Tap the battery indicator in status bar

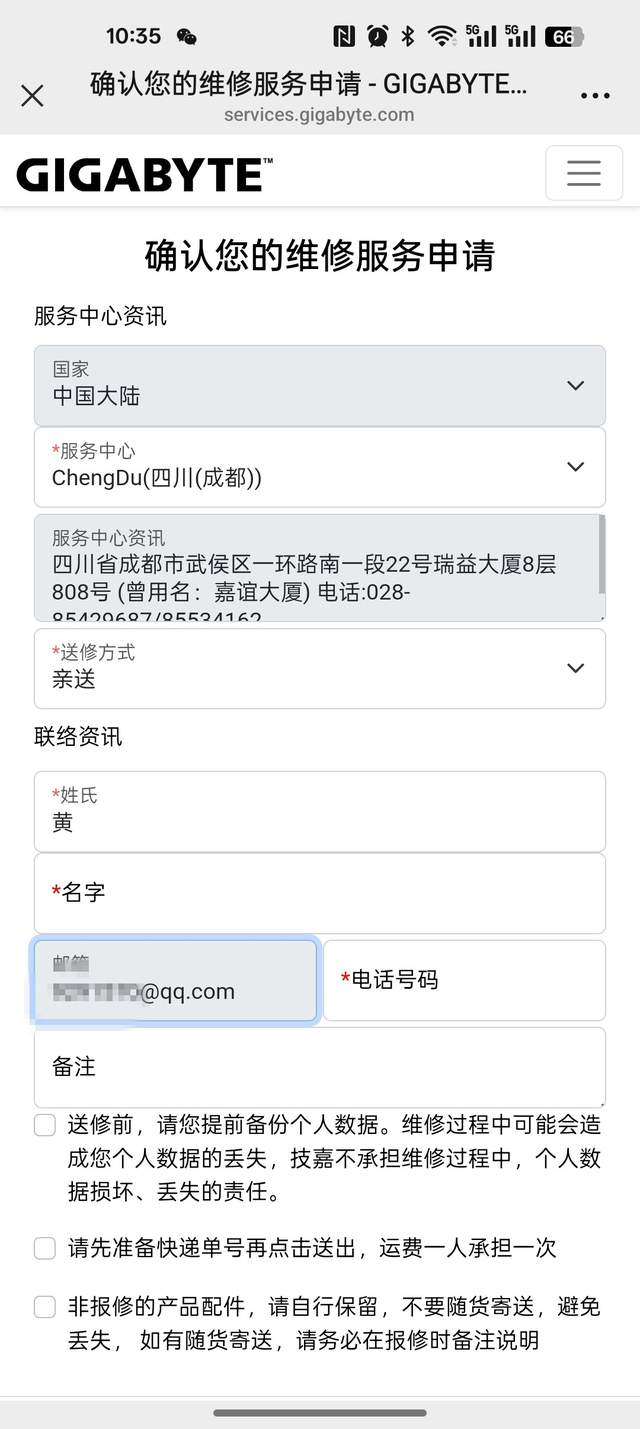(x=564, y=37)
